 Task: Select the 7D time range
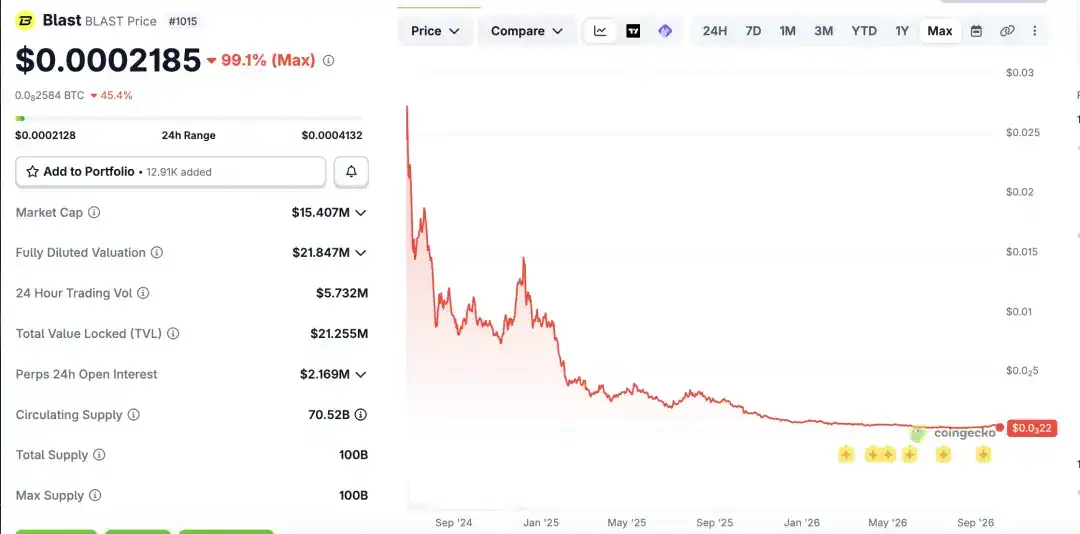click(x=754, y=31)
